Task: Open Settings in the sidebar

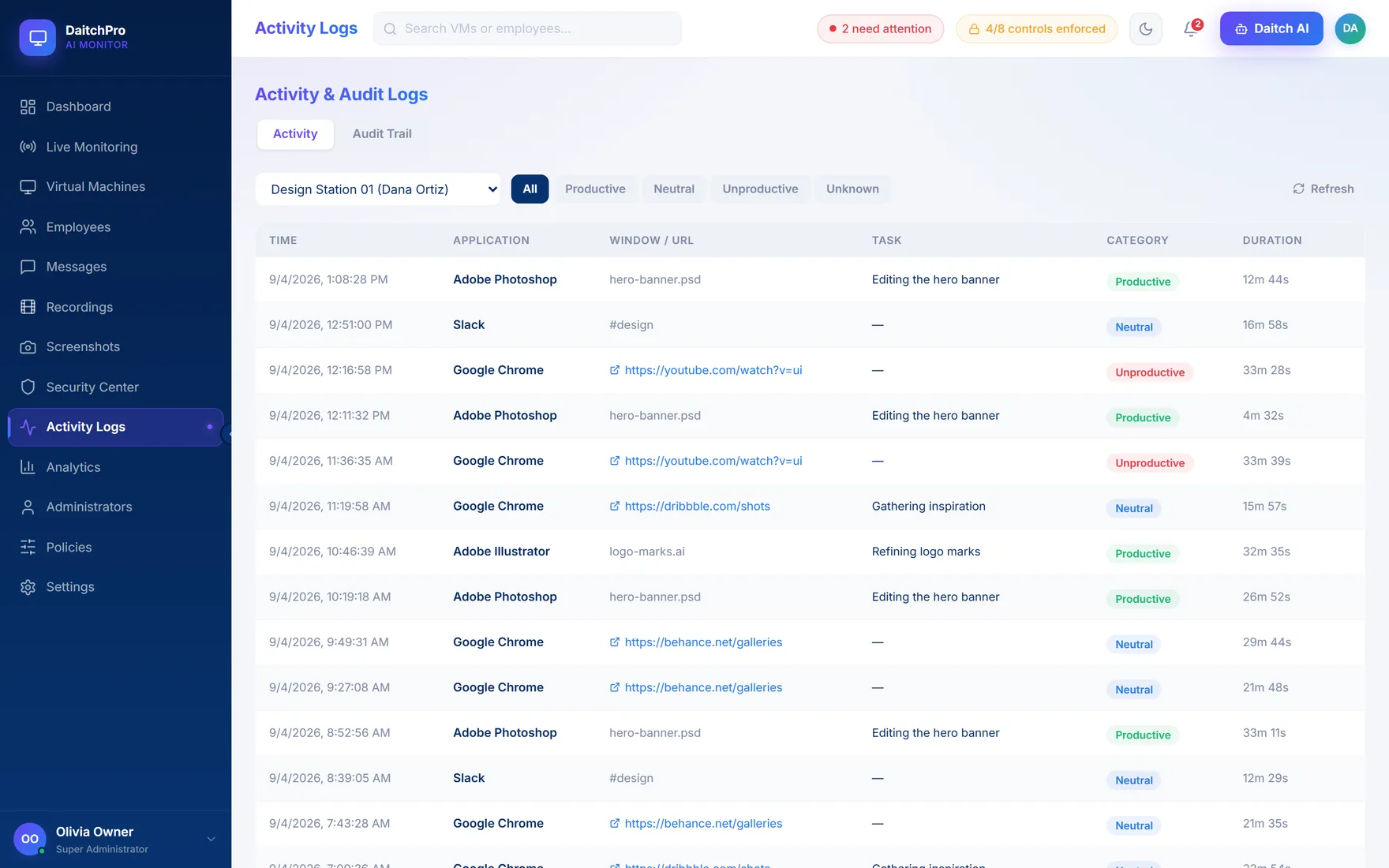Action: (116, 587)
